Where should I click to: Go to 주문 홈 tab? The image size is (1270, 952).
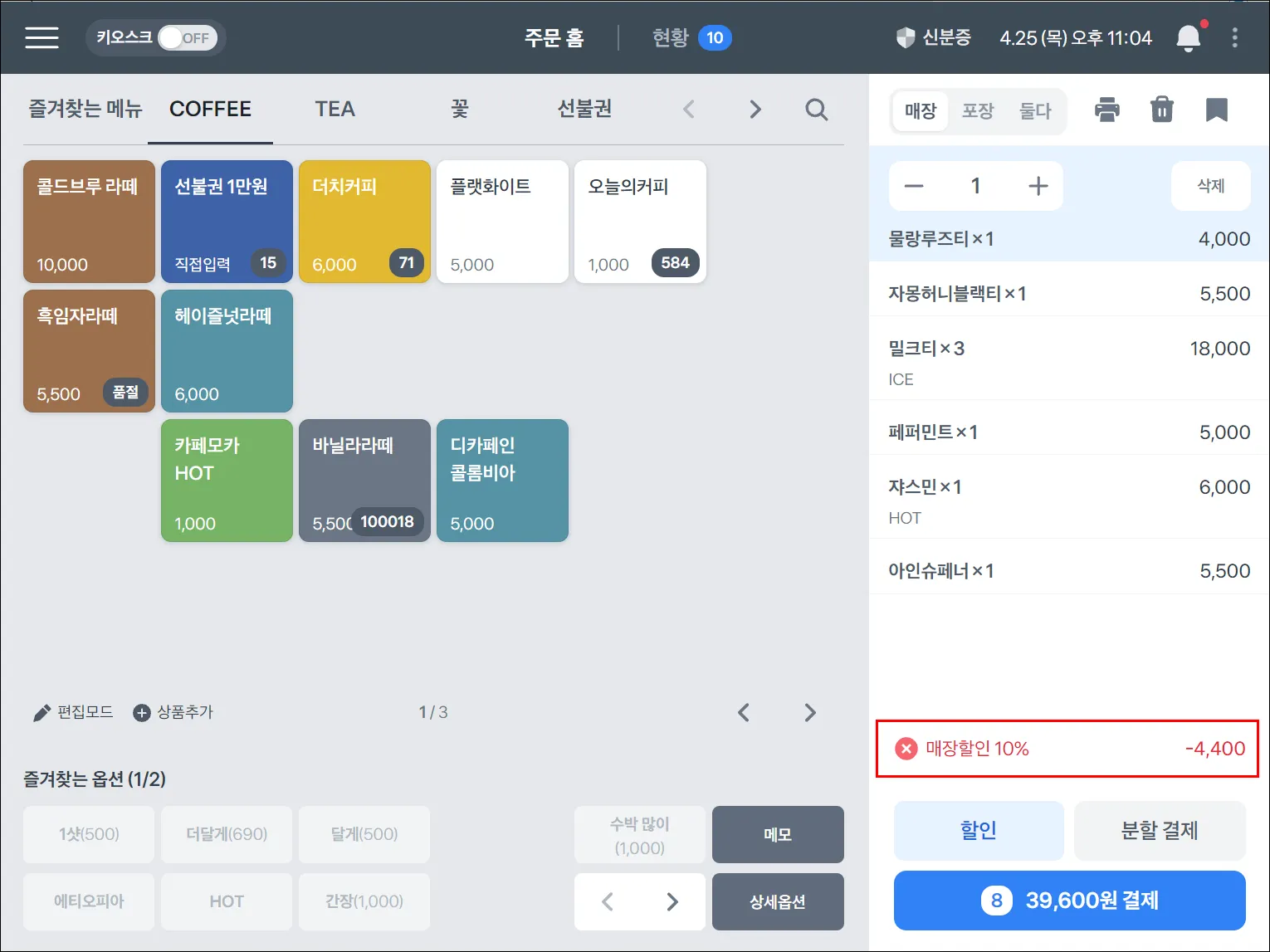click(x=554, y=37)
